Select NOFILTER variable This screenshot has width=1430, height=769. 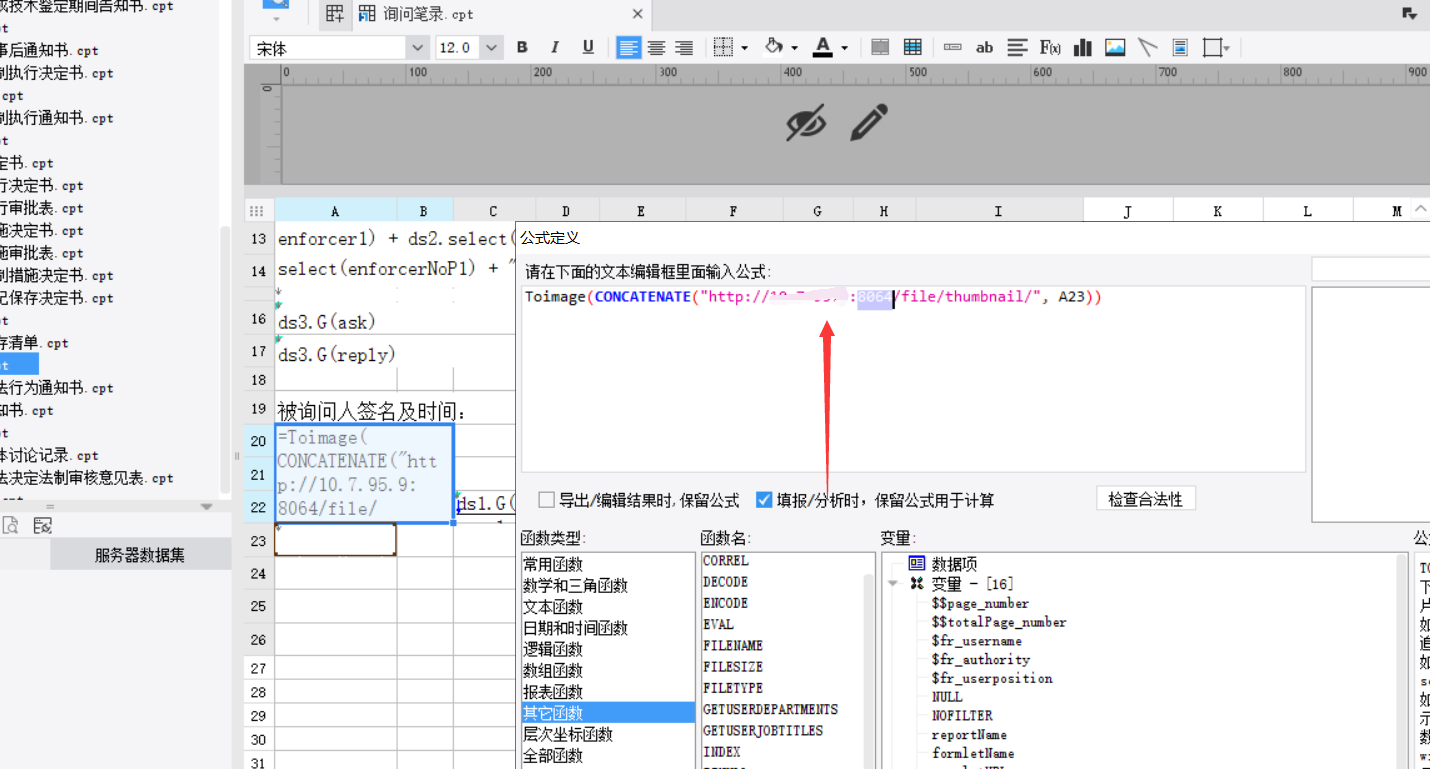[962, 716]
